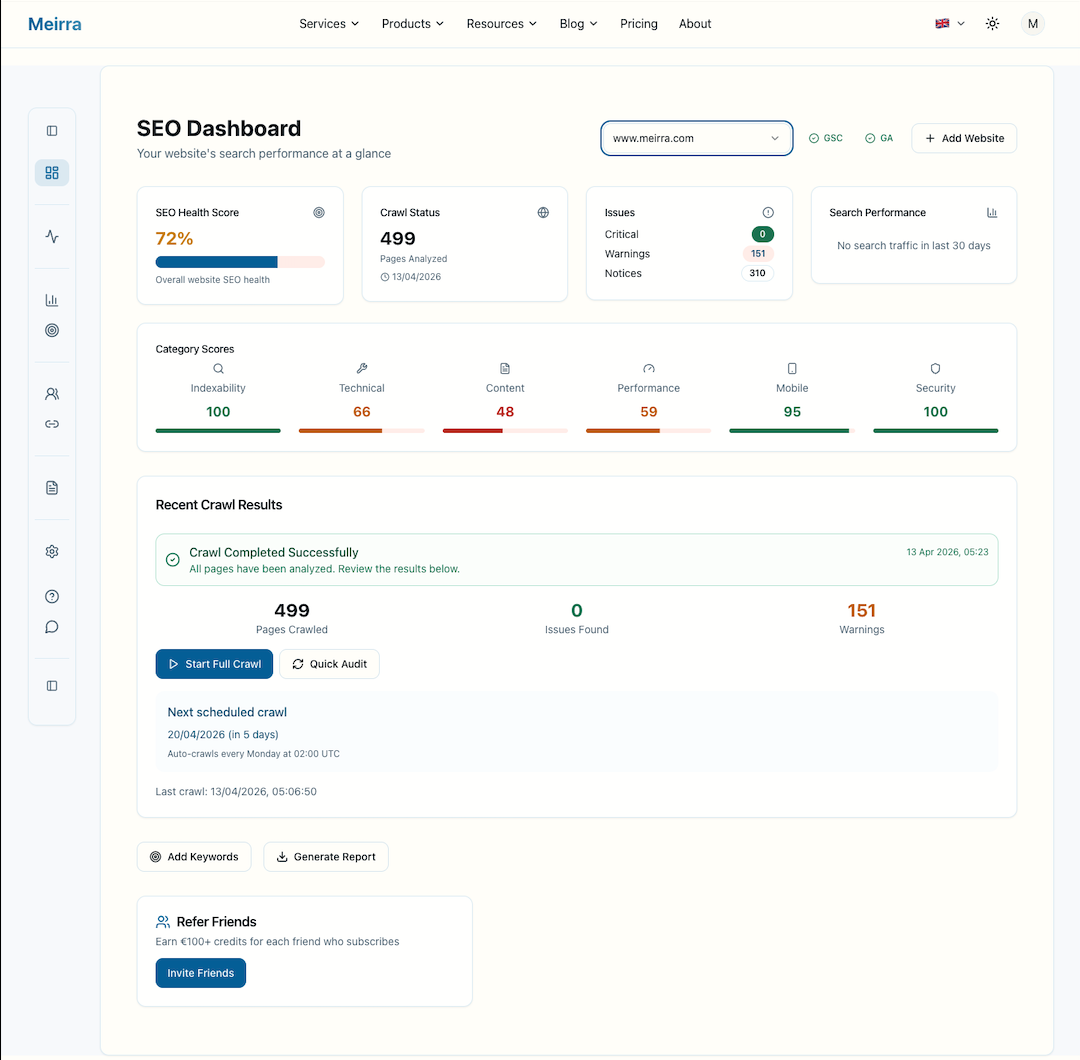Click the Content document icon
1080x1060 pixels.
(505, 368)
